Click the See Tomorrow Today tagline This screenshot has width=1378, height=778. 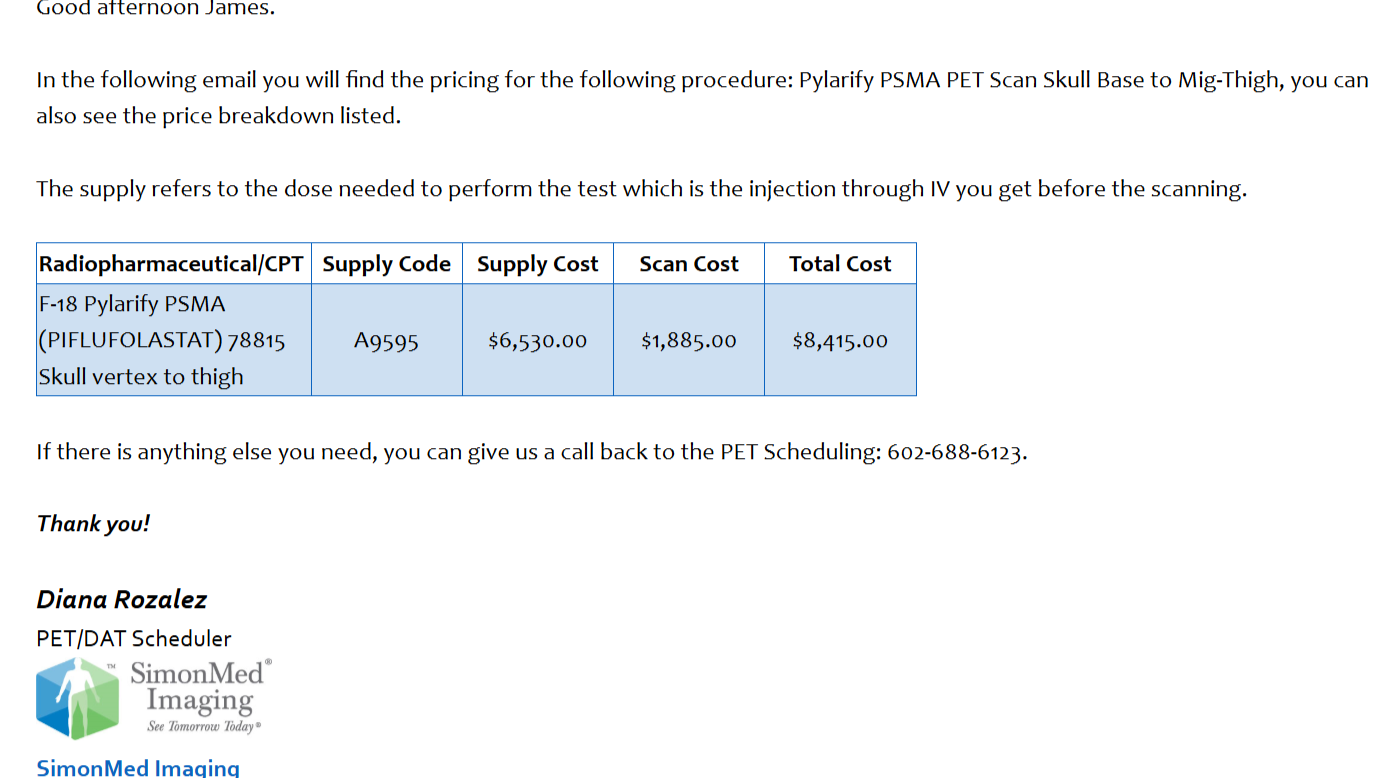coord(204,726)
